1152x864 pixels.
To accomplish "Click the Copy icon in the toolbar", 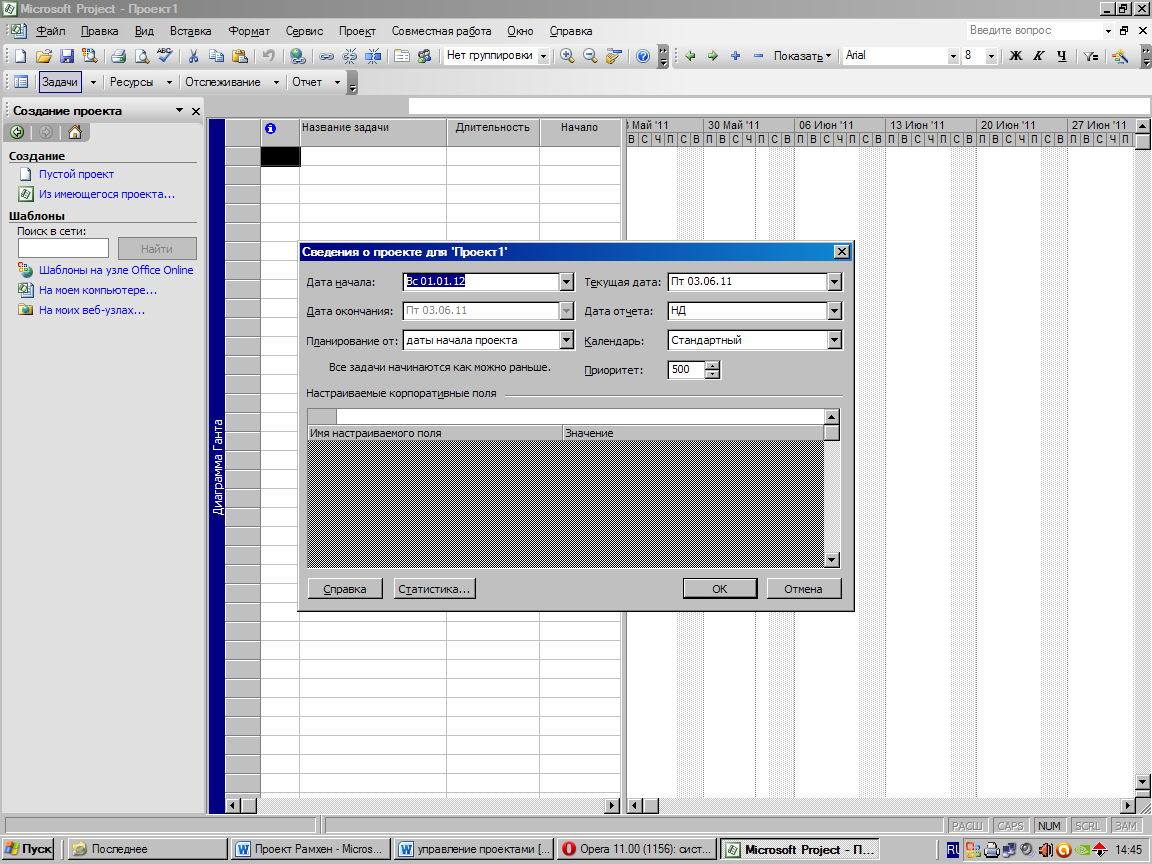I will click(217, 56).
